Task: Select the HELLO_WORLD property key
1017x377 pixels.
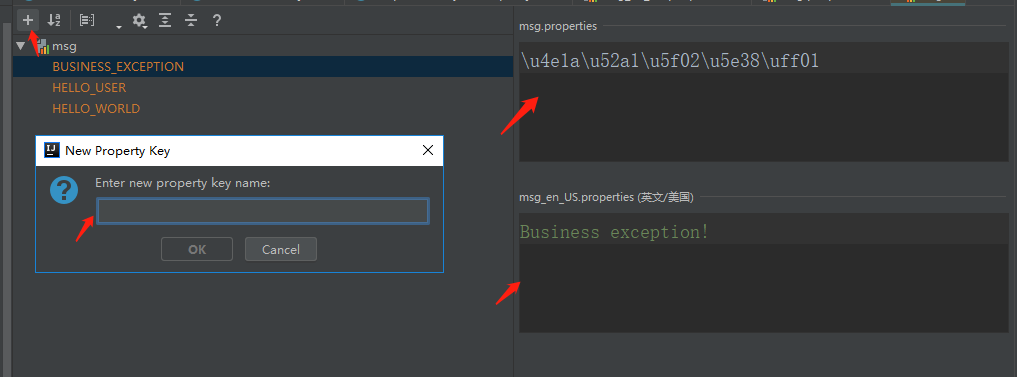Action: [96, 108]
